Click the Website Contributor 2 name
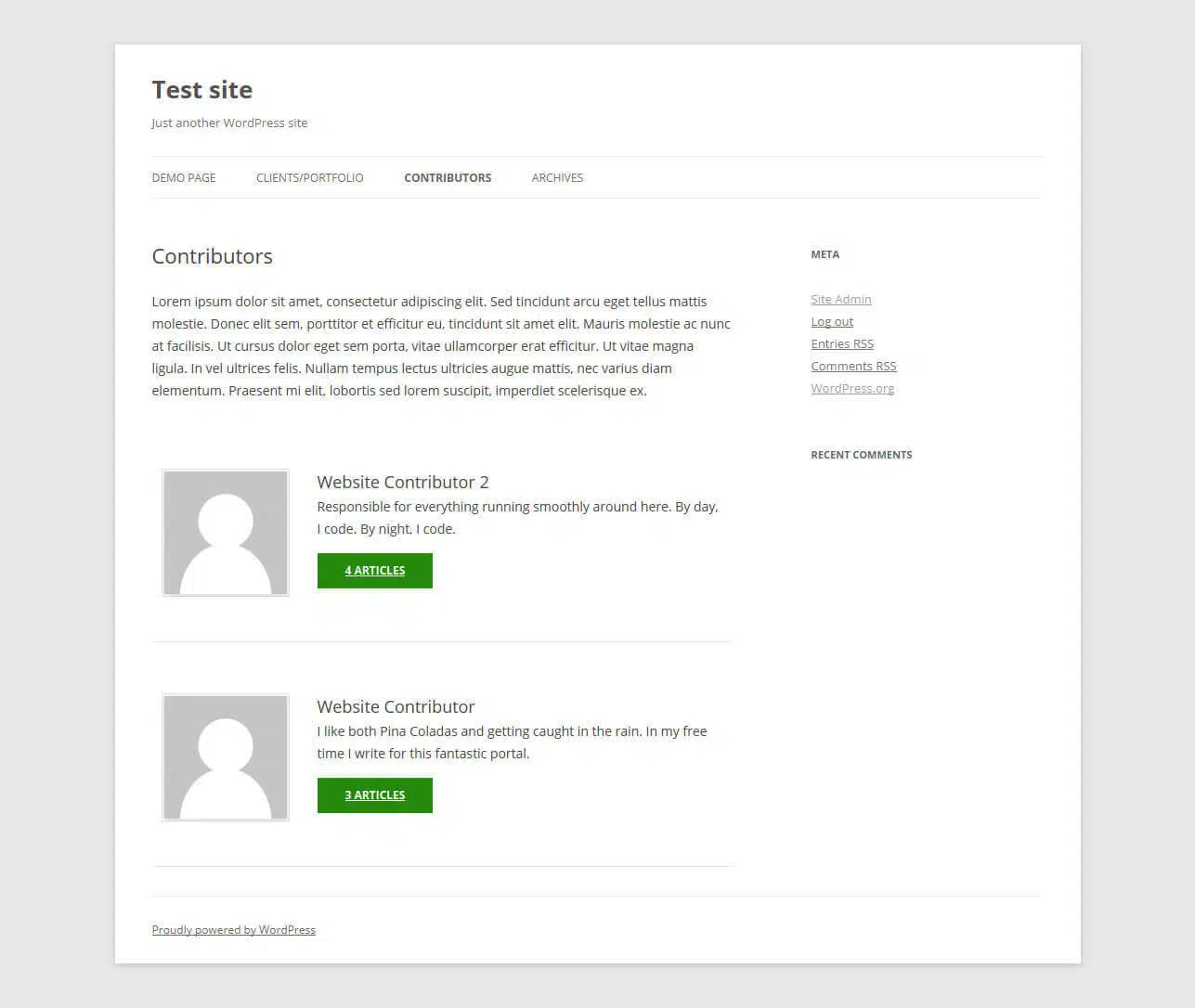Viewport: 1195px width, 1008px height. pos(402,483)
